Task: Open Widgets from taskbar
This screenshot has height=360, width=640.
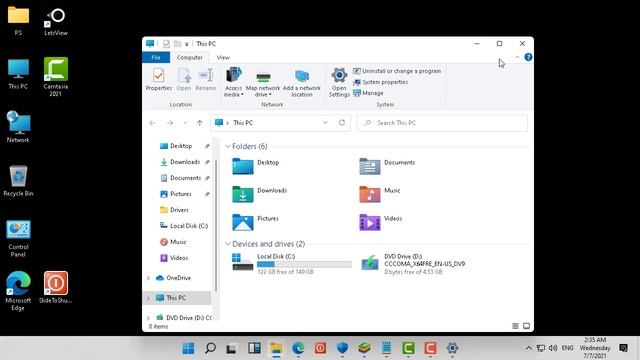Action: pyautogui.click(x=254, y=348)
